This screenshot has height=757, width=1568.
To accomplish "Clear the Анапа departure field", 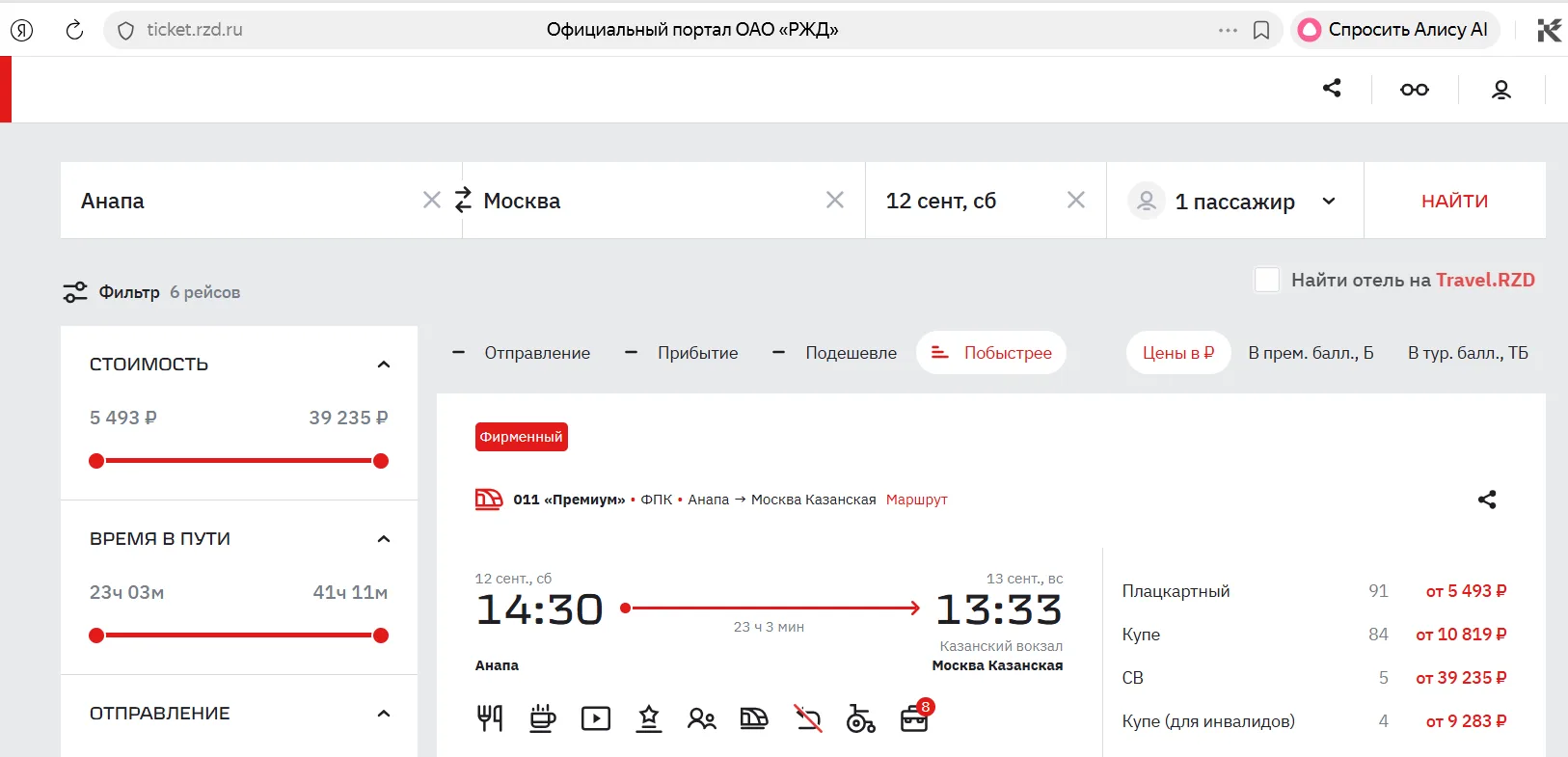I will 432,200.
